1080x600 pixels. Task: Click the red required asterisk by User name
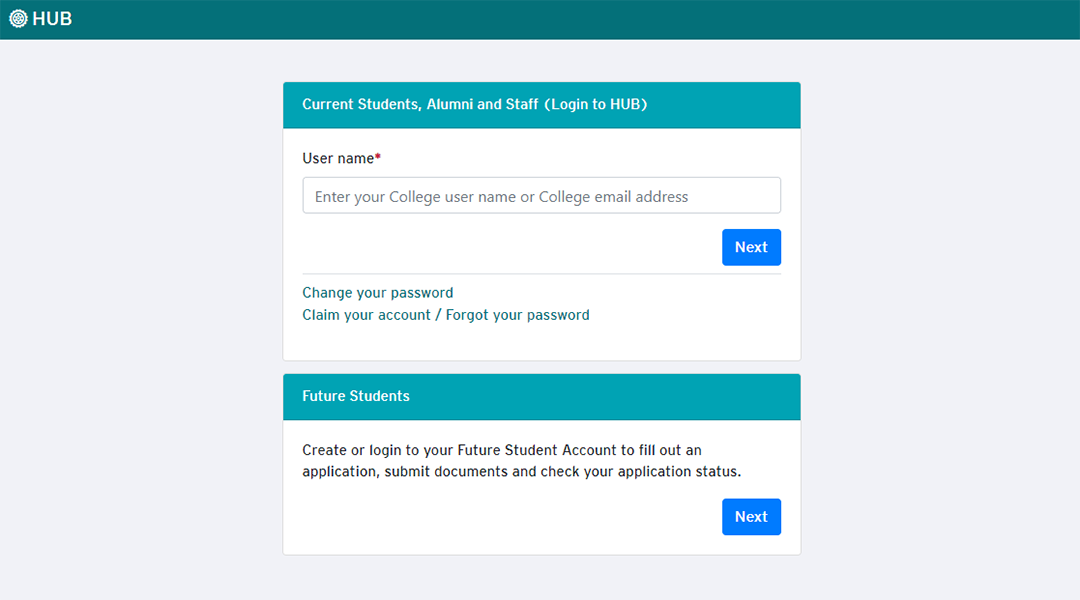pyautogui.click(x=378, y=157)
